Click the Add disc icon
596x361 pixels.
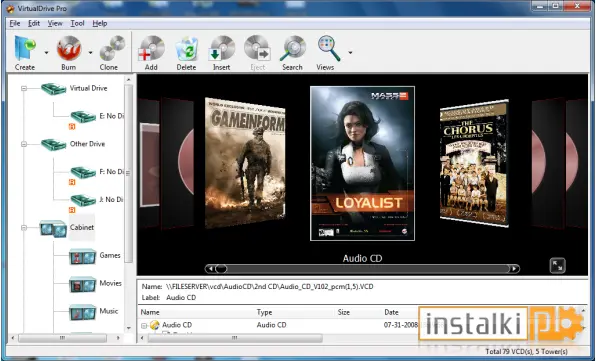click(151, 48)
